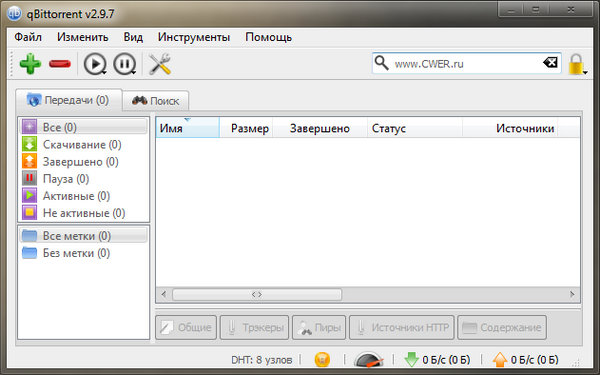Click download speed 0 Б/с text
The image size is (600, 375).
446,360
